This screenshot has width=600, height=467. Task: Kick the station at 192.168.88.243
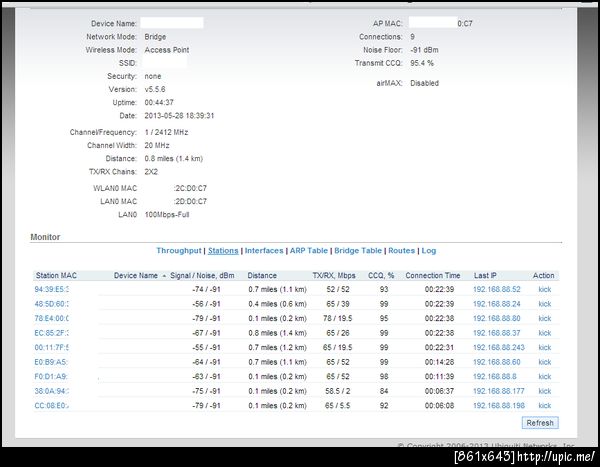(545, 348)
